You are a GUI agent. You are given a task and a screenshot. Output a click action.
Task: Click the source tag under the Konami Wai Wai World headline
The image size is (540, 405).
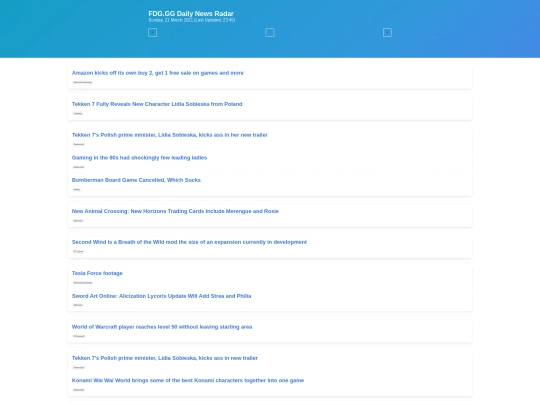click(79, 390)
